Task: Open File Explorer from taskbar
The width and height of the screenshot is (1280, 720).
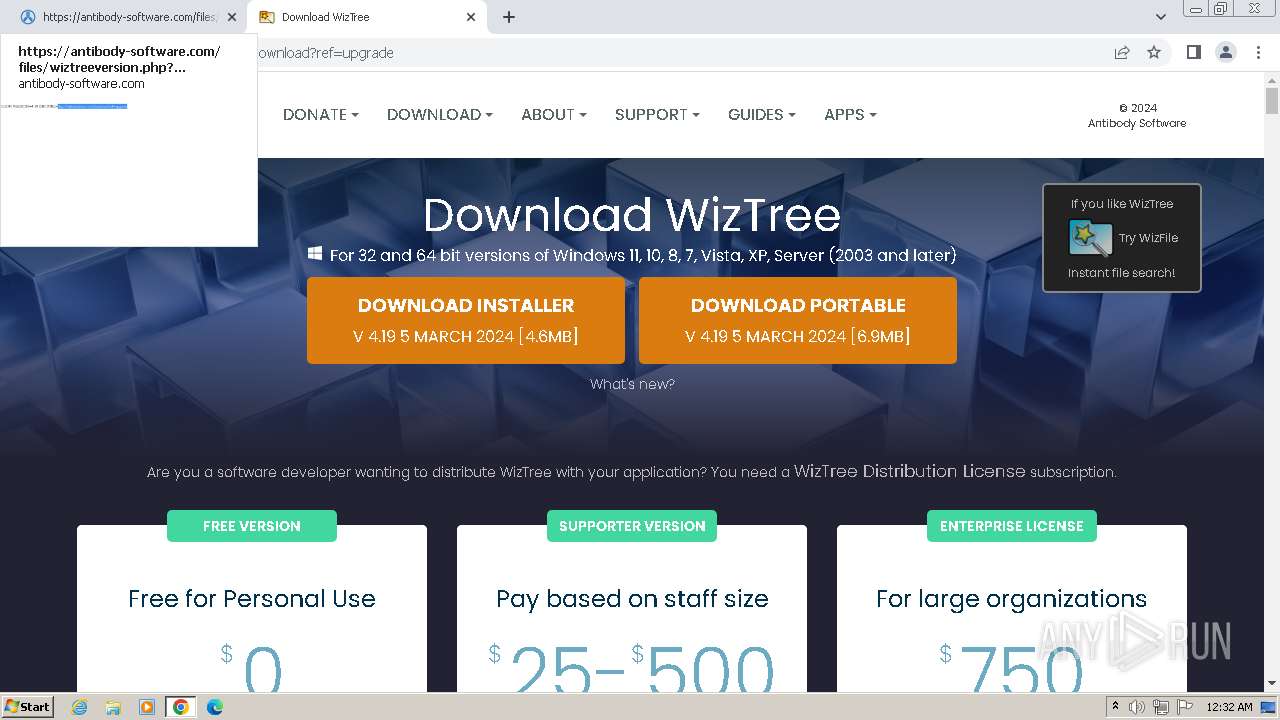Action: click(x=113, y=707)
